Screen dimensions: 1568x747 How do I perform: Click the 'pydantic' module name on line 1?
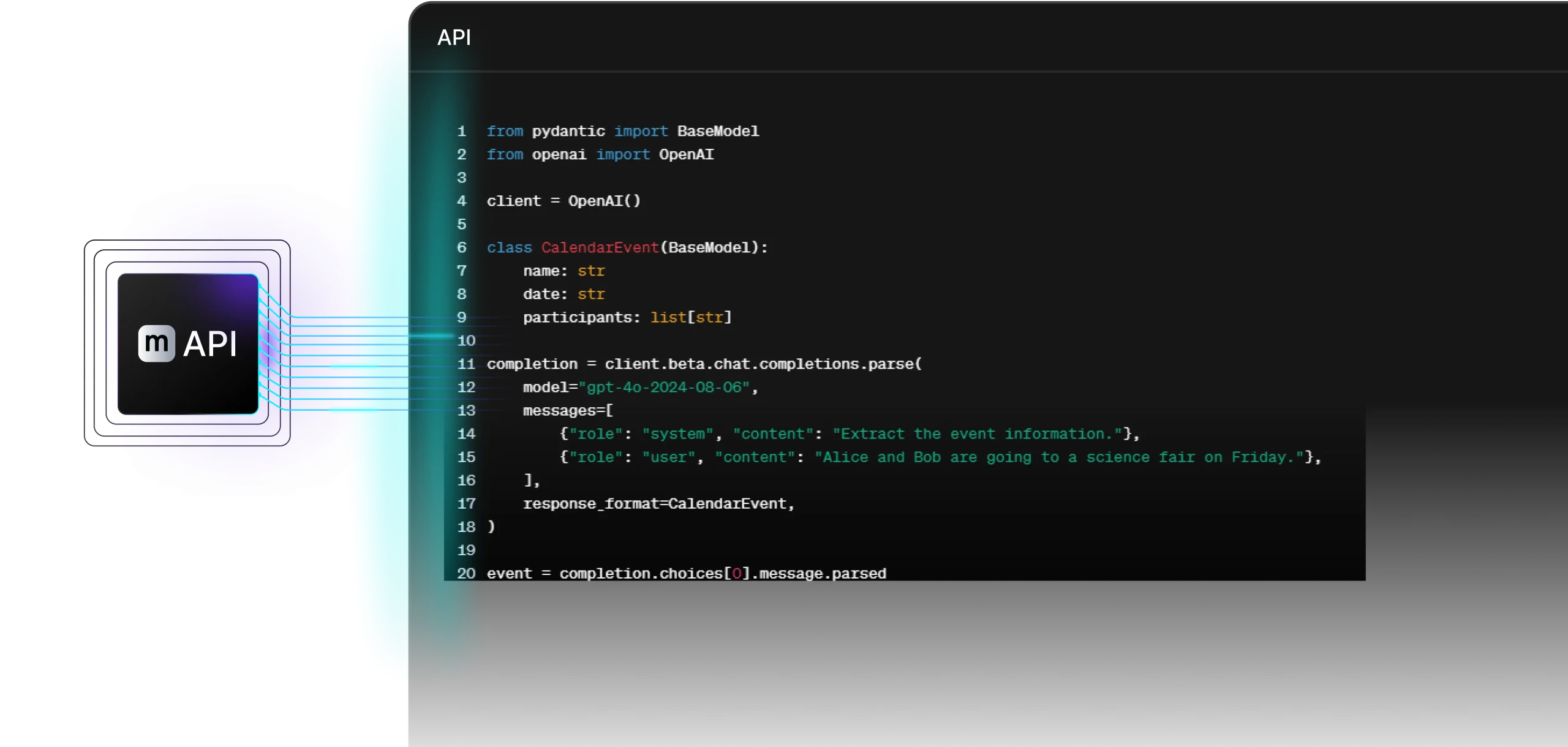[x=568, y=132]
